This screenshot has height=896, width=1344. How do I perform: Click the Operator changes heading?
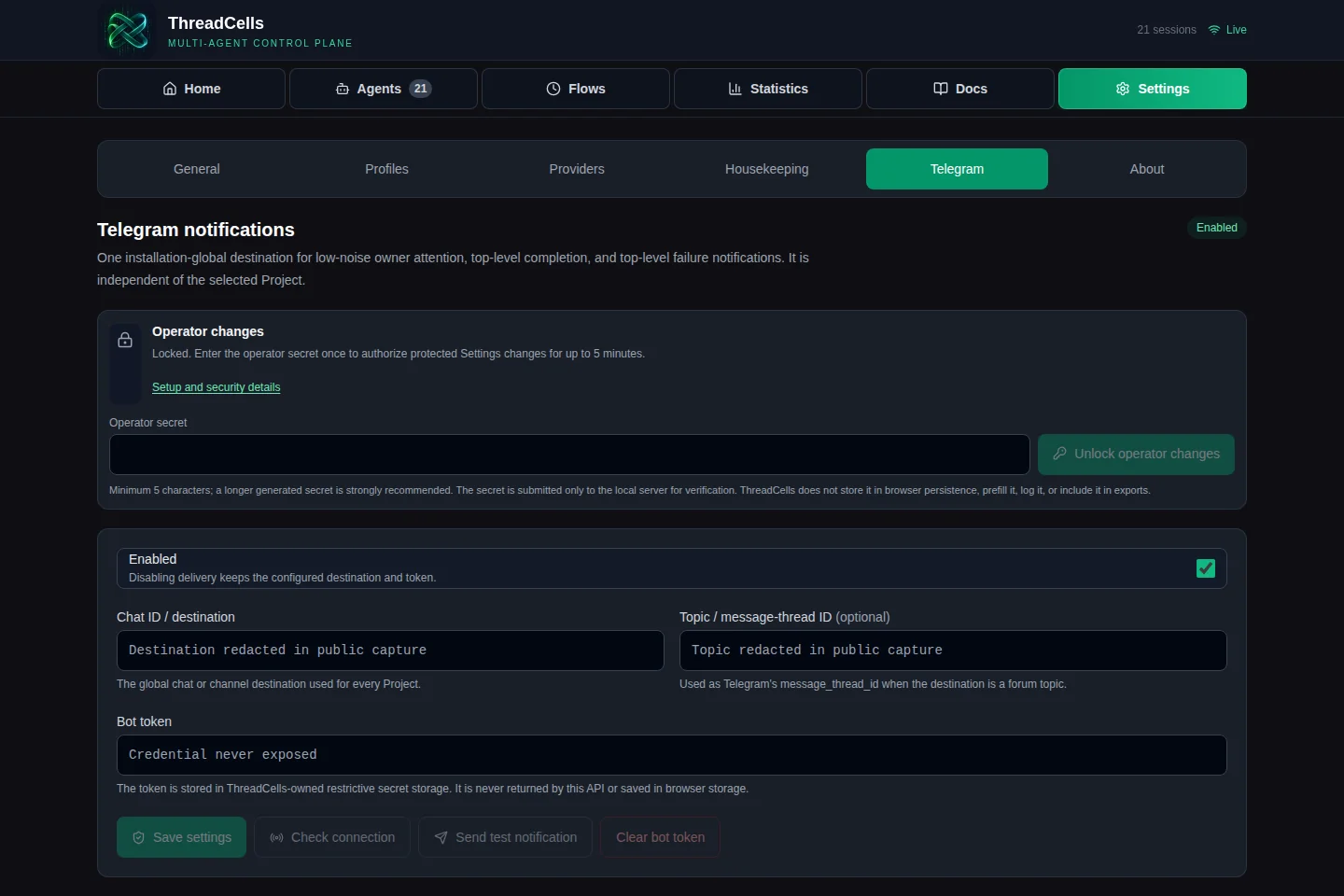pos(208,331)
